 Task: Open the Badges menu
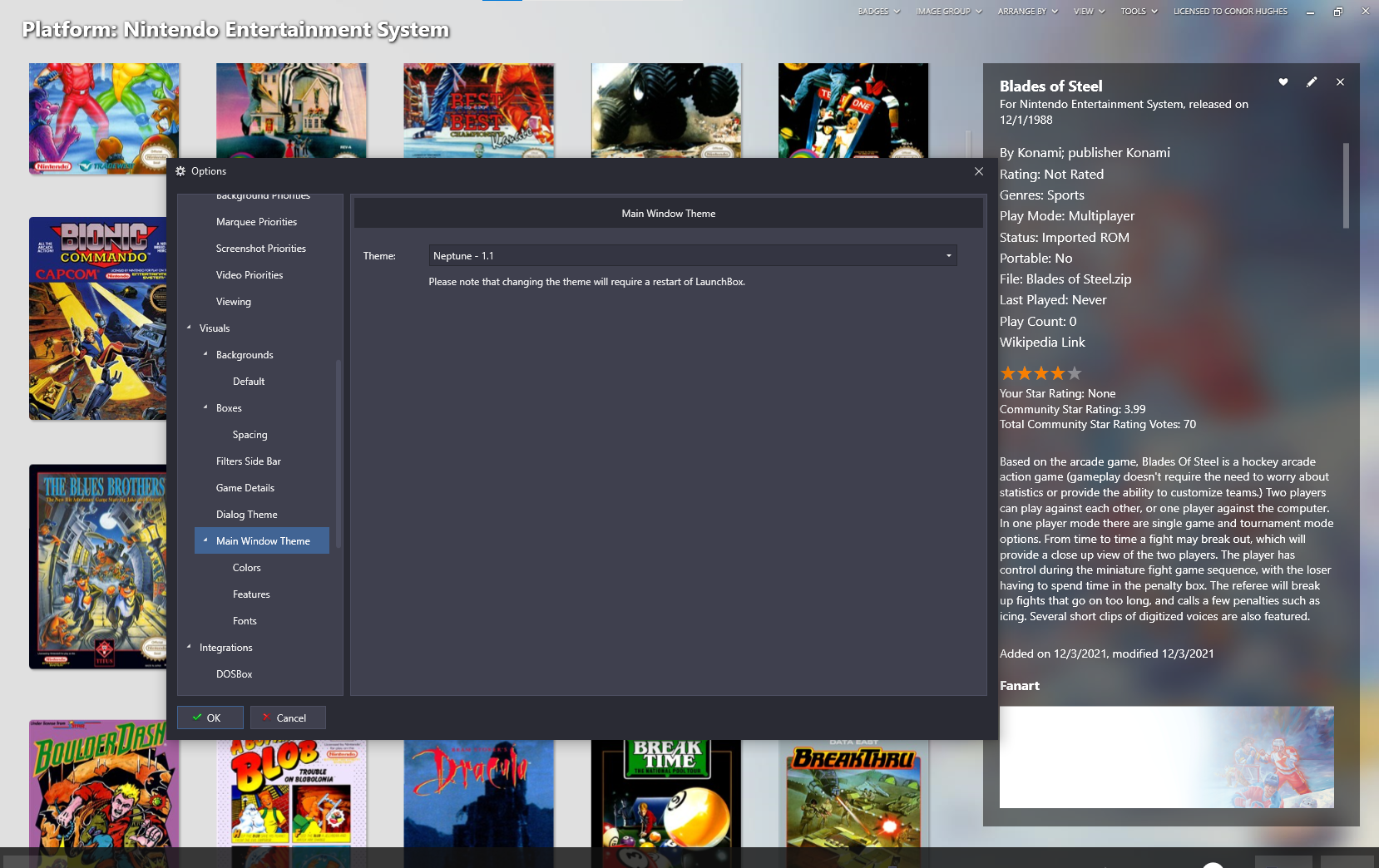point(878,12)
